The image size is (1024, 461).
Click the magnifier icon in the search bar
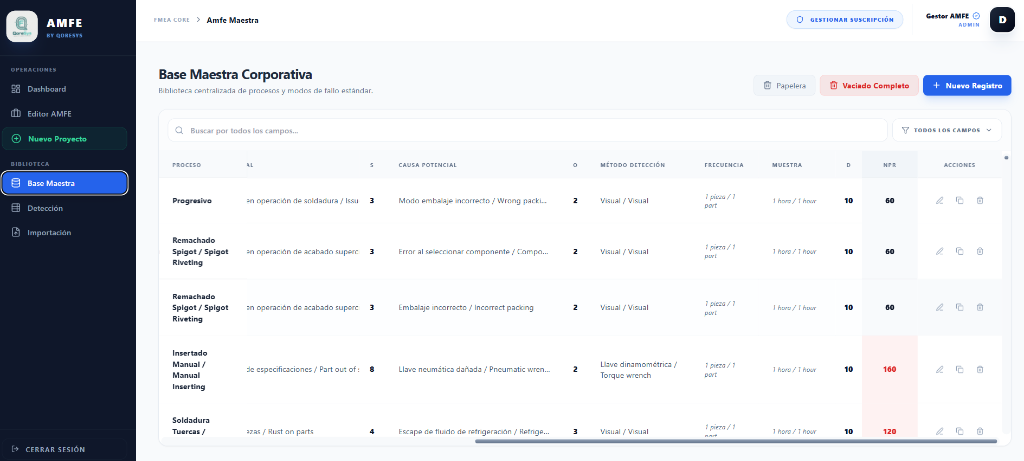tap(179, 130)
